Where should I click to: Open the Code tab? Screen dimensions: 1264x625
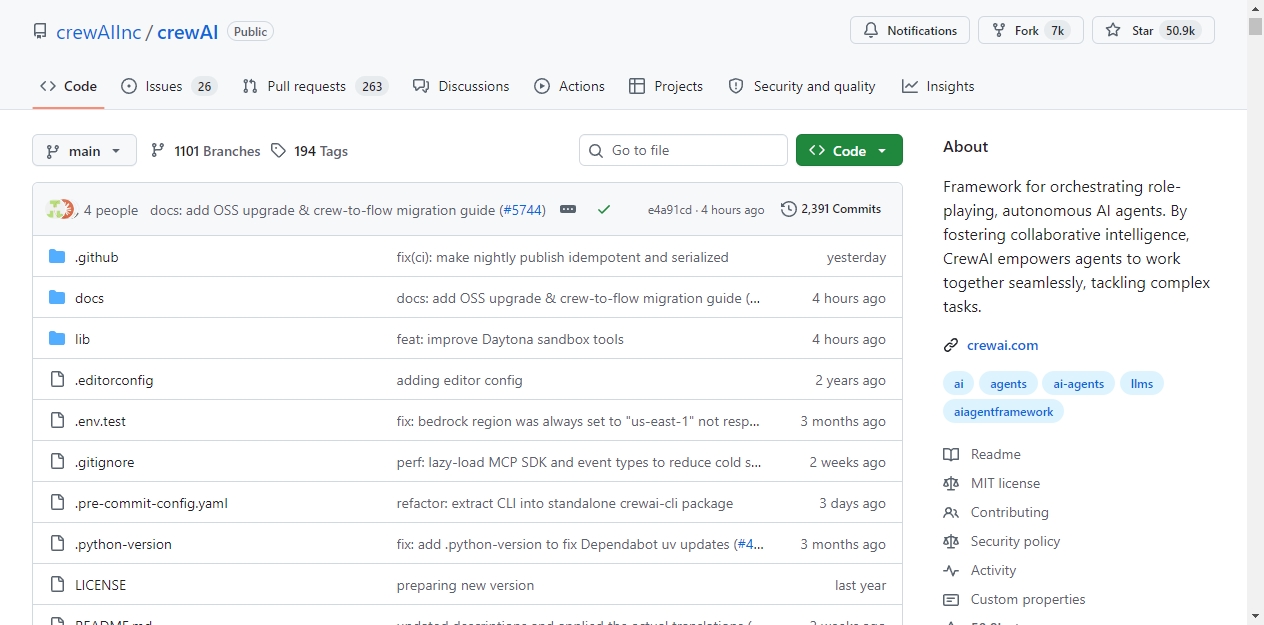coord(68,87)
